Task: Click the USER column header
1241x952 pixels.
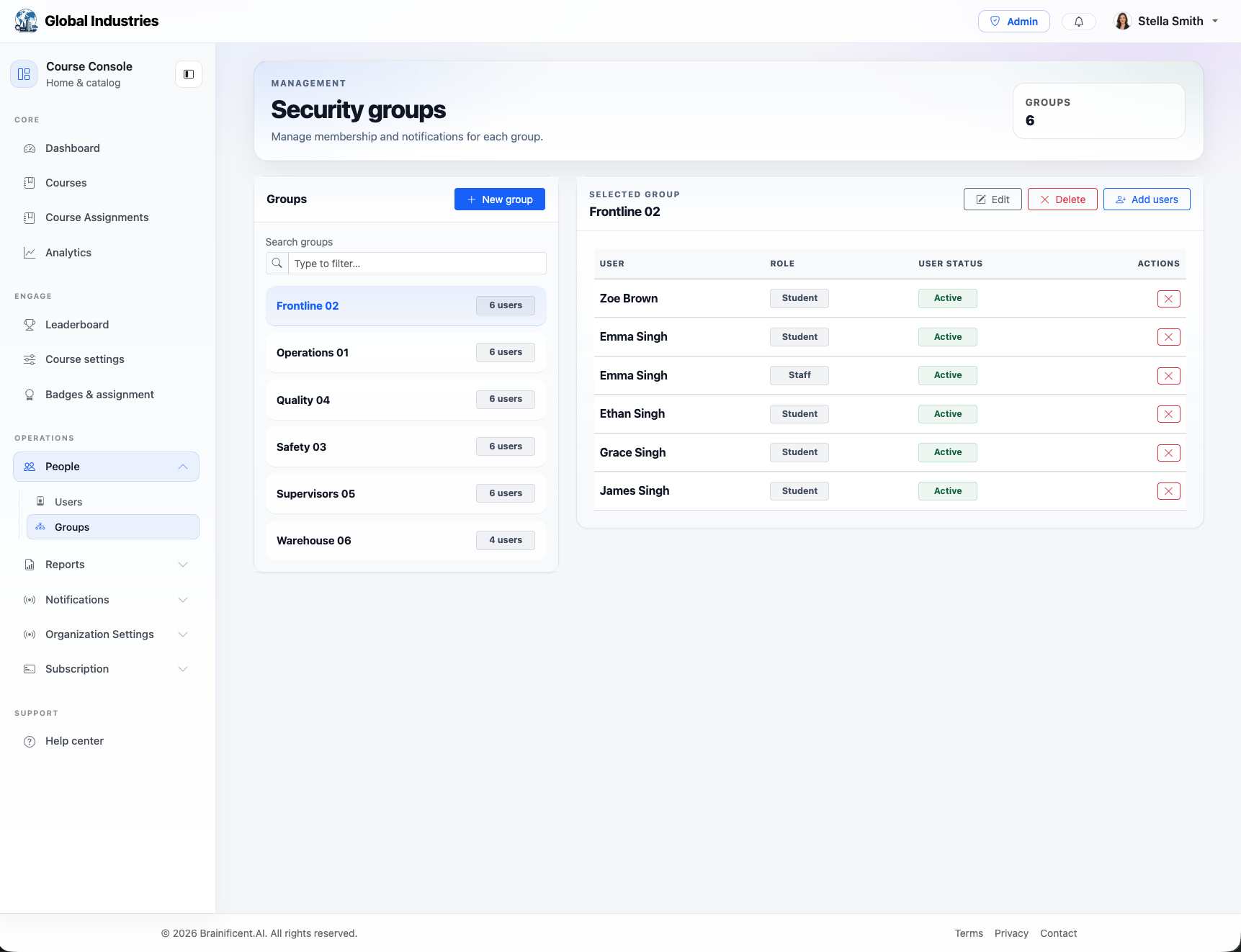Action: coord(612,264)
